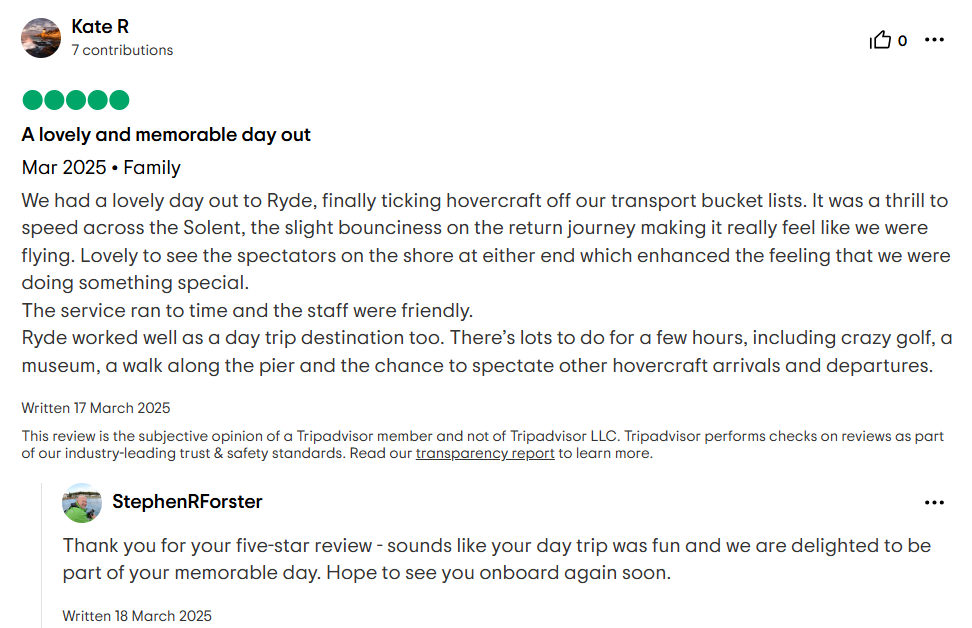972x628 pixels.
Task: Open the transparency report link
Action: [485, 453]
